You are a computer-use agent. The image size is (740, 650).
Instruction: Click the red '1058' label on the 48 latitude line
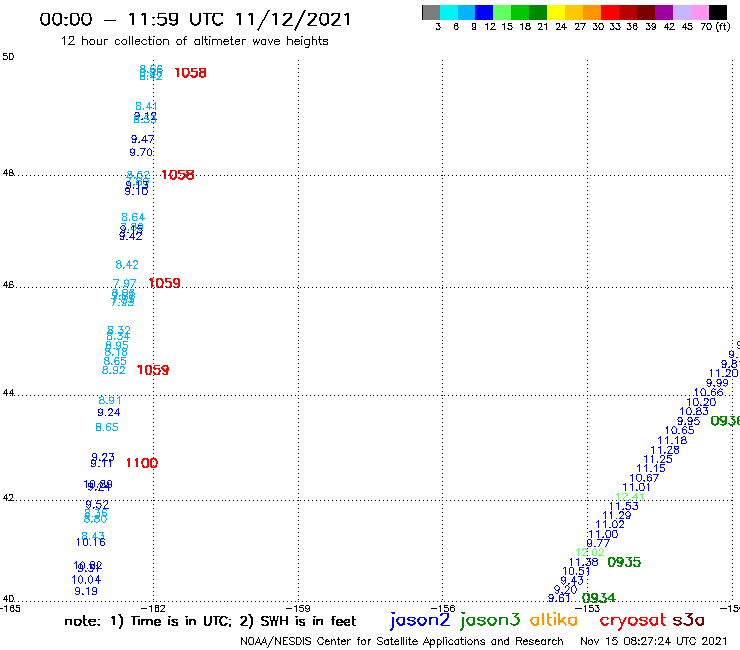point(177,175)
